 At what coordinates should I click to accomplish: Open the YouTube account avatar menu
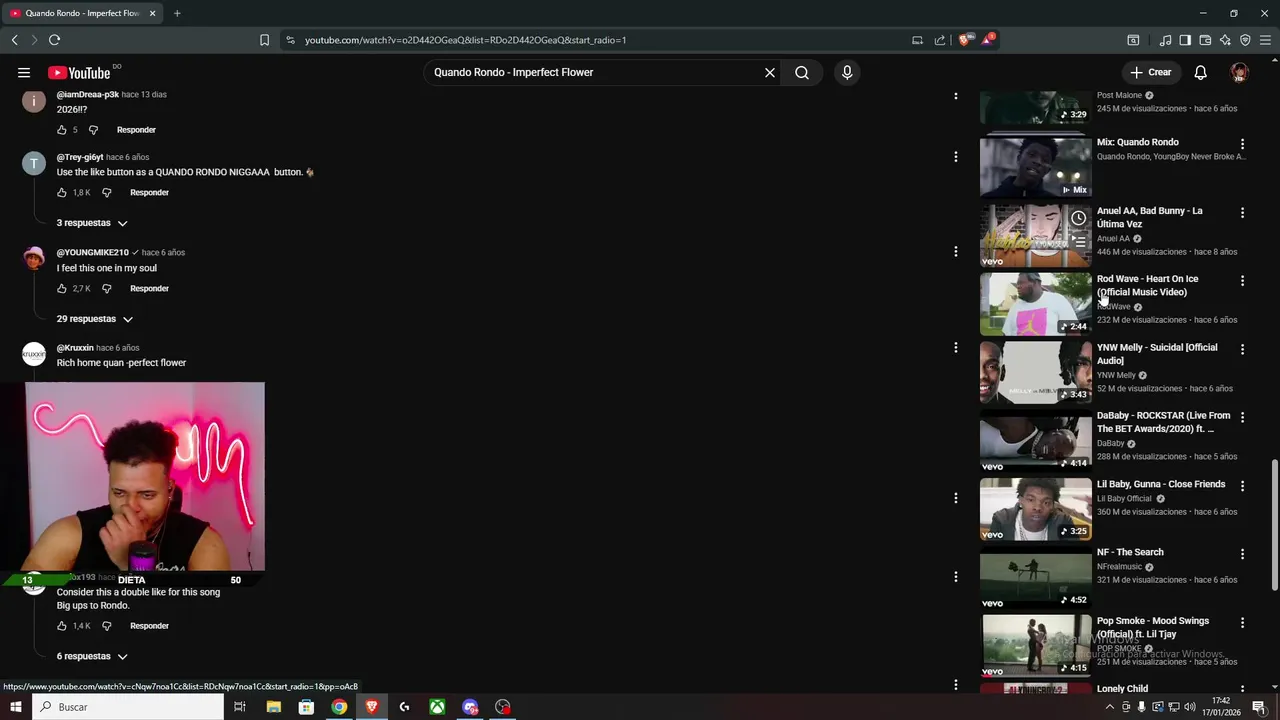coord(1239,72)
